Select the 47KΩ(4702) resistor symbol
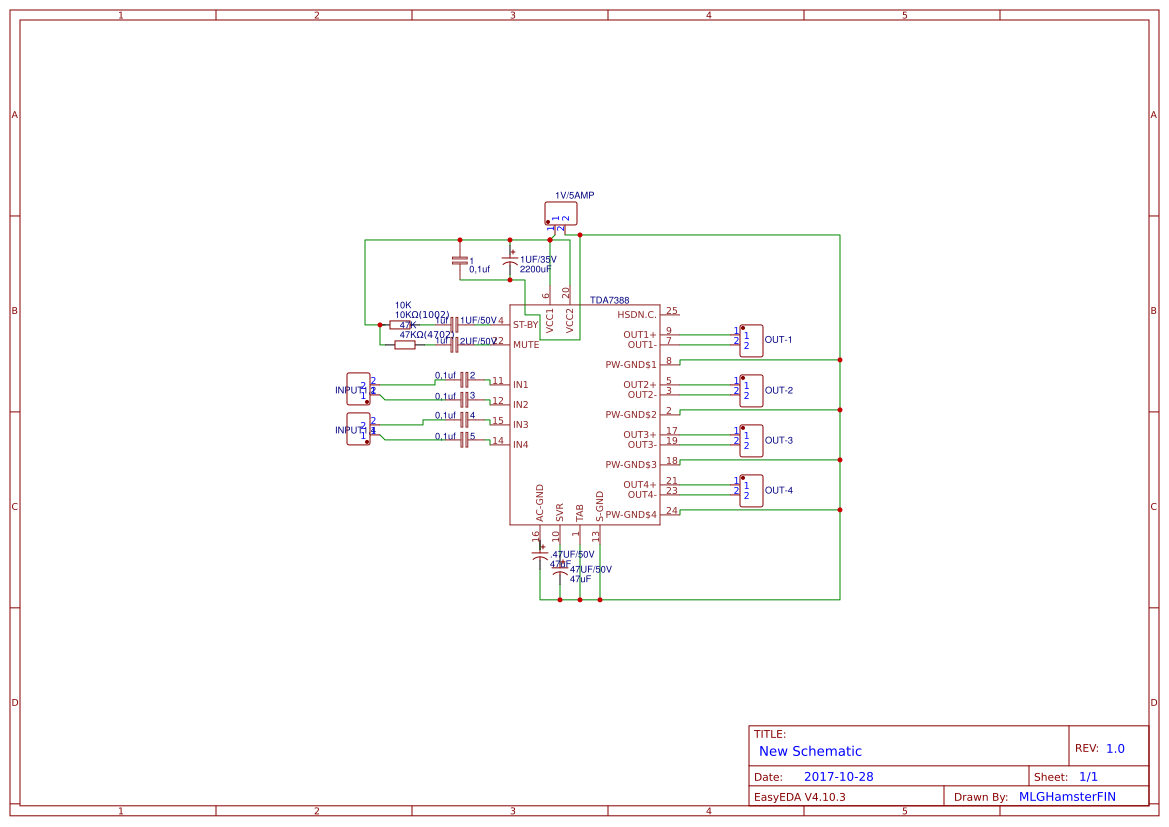This screenshot has height=827, width=1169. pyautogui.click(x=404, y=345)
